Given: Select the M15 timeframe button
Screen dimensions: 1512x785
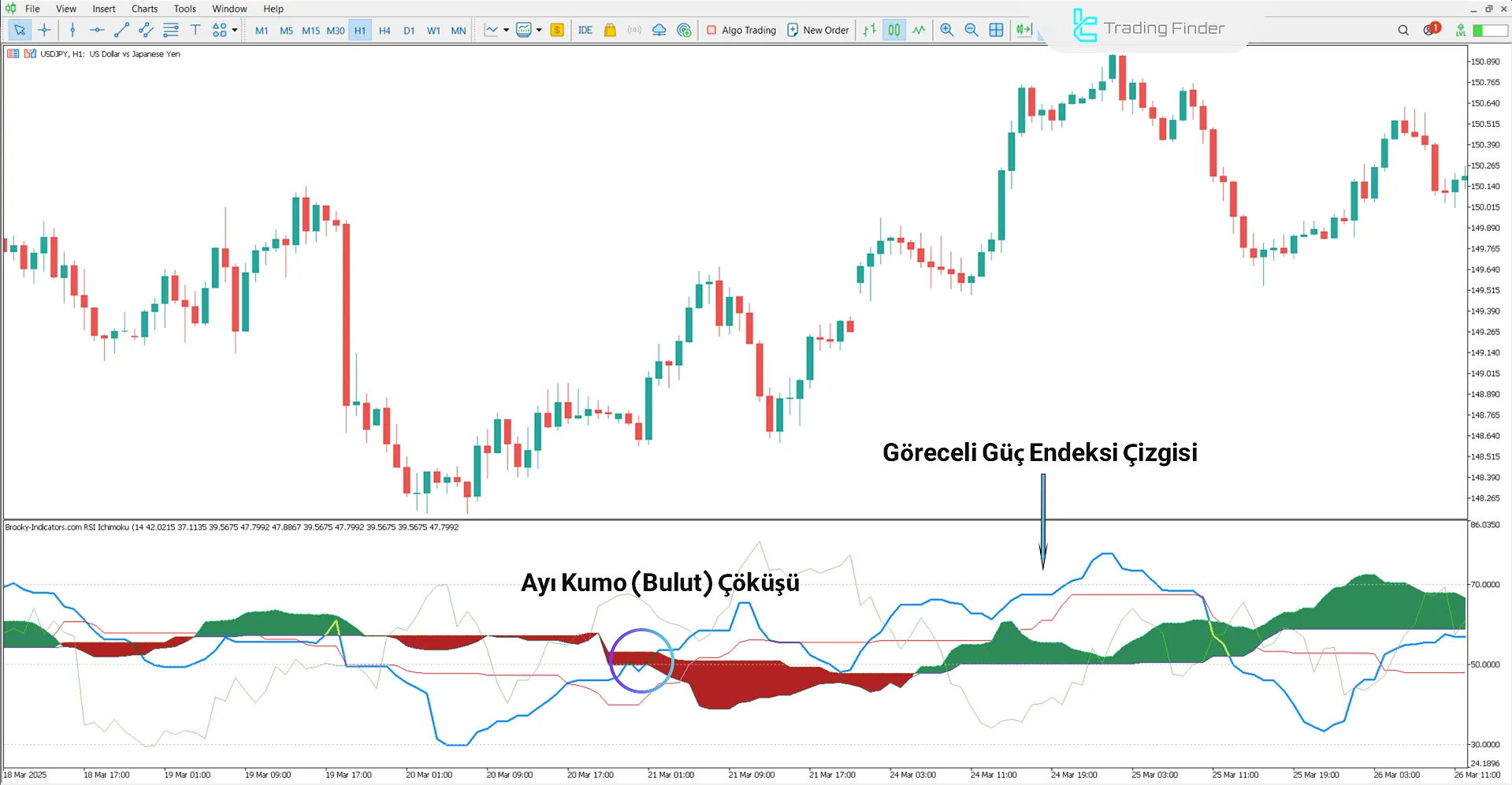Looking at the screenshot, I should coord(310,30).
